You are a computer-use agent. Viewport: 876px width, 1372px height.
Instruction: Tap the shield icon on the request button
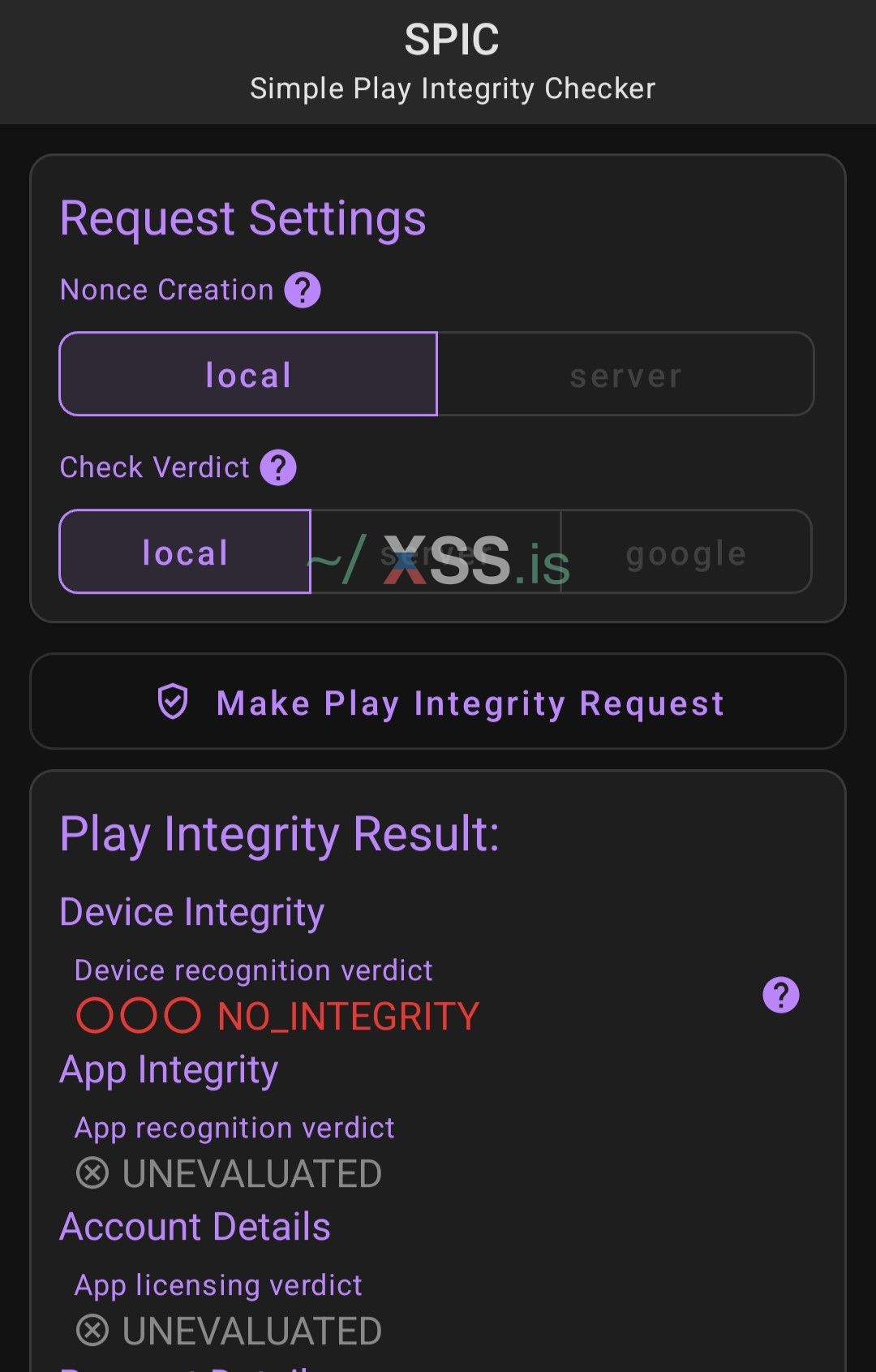point(173,702)
